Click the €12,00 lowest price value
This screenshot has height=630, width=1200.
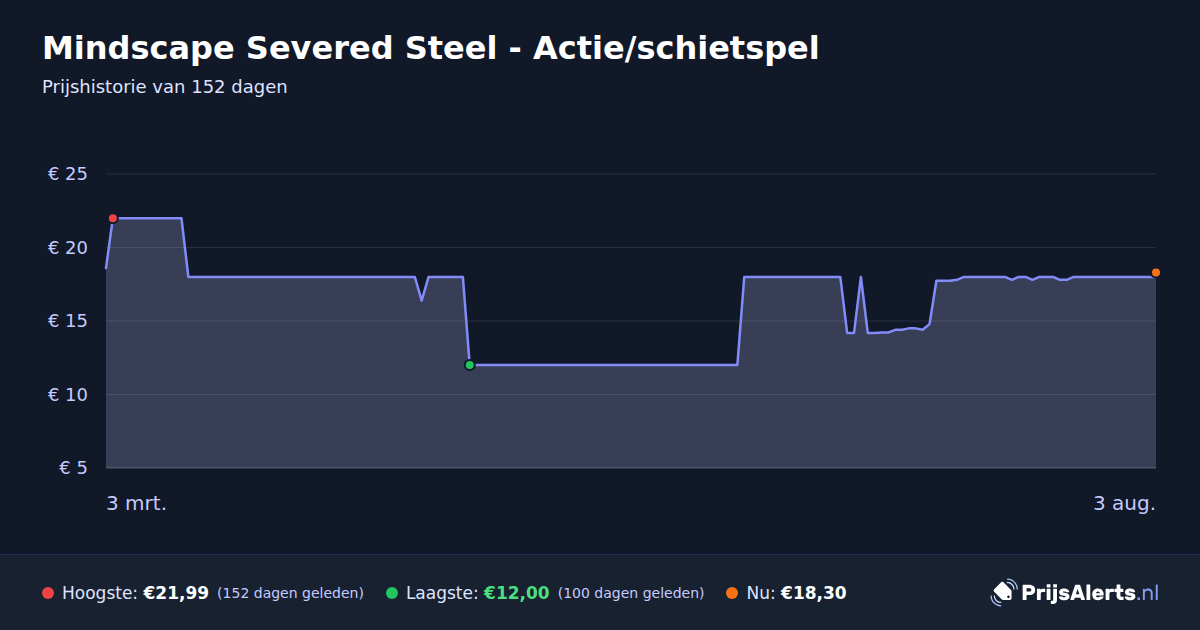(517, 593)
